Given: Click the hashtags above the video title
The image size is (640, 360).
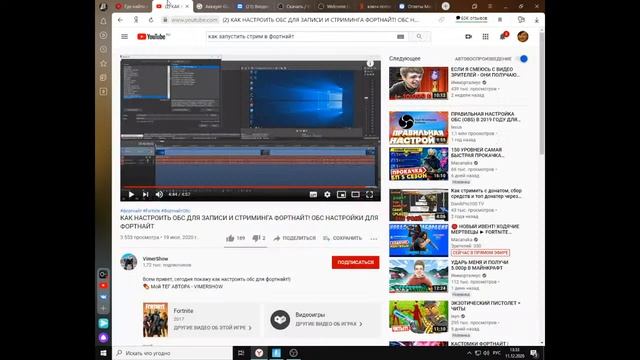Looking at the screenshot, I should click(x=155, y=211).
